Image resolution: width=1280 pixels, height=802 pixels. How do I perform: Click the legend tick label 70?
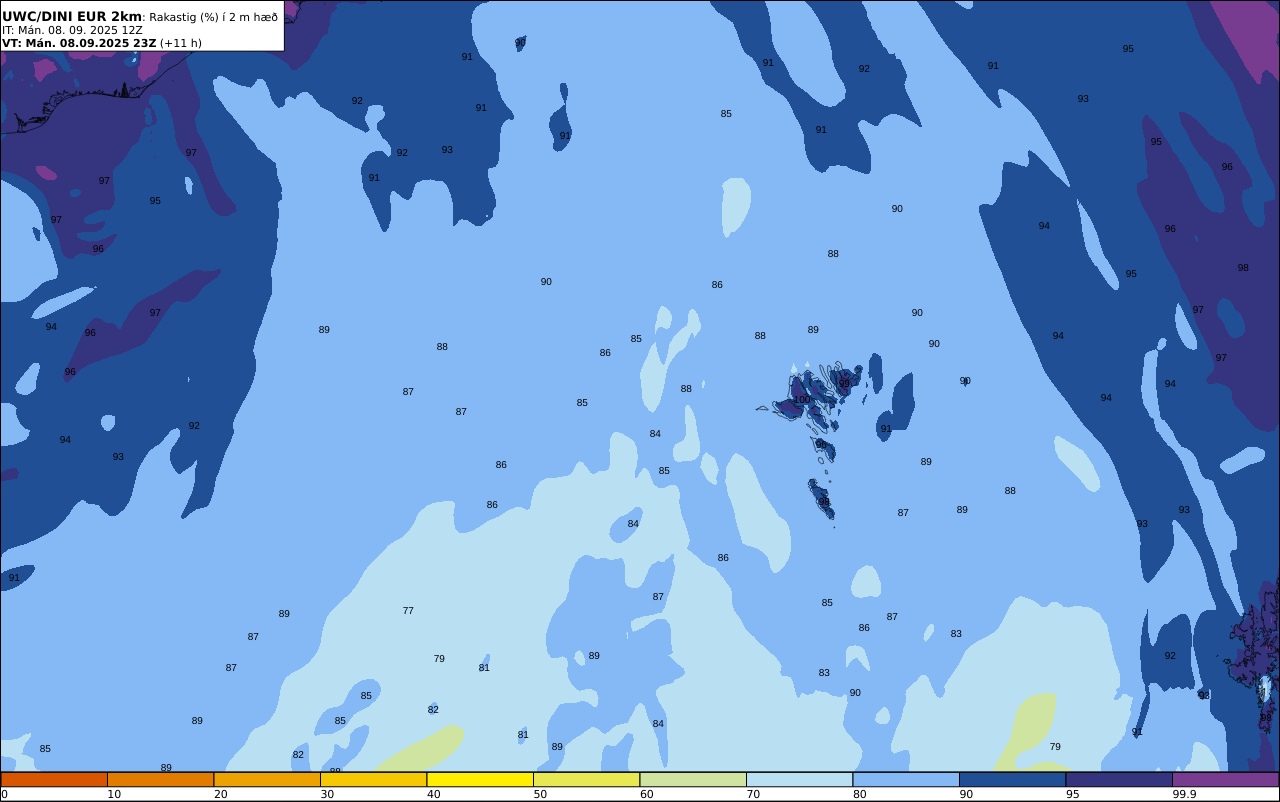(x=753, y=794)
